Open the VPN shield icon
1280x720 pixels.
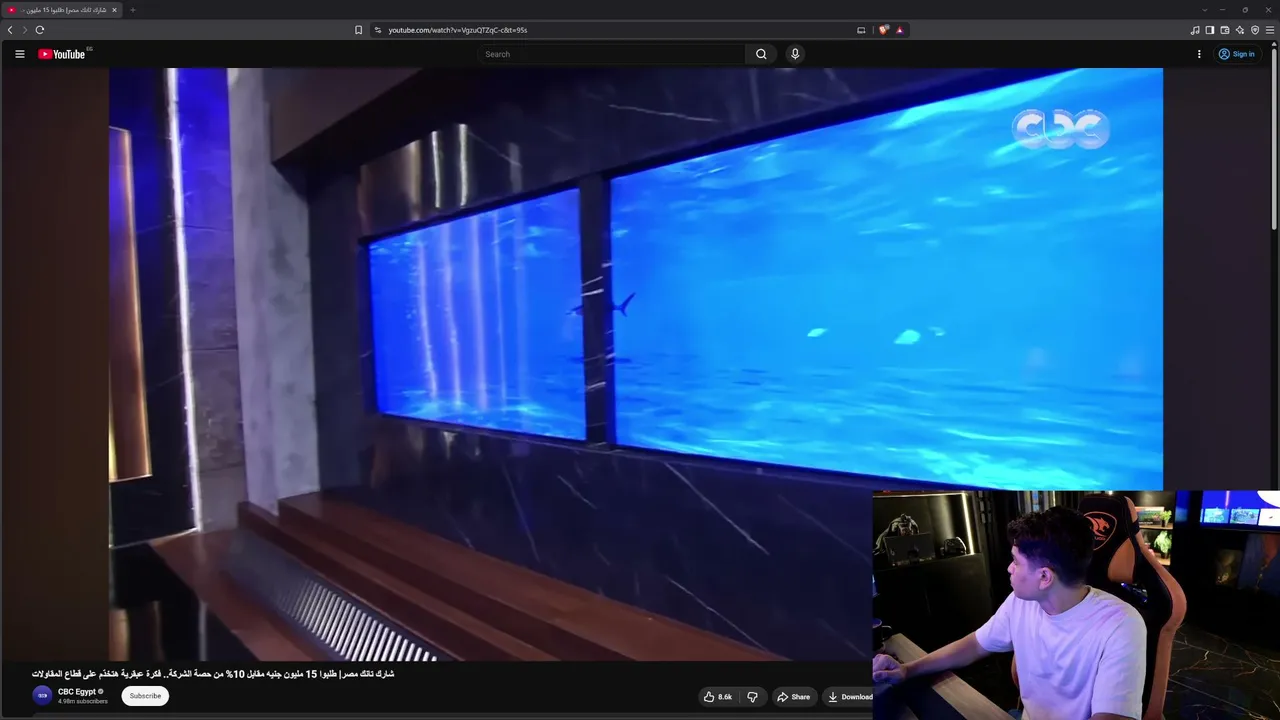point(1255,30)
